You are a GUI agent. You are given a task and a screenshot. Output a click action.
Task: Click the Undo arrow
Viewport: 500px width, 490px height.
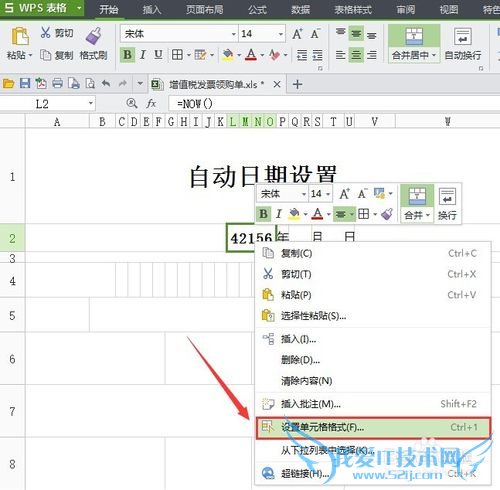tap(106, 83)
